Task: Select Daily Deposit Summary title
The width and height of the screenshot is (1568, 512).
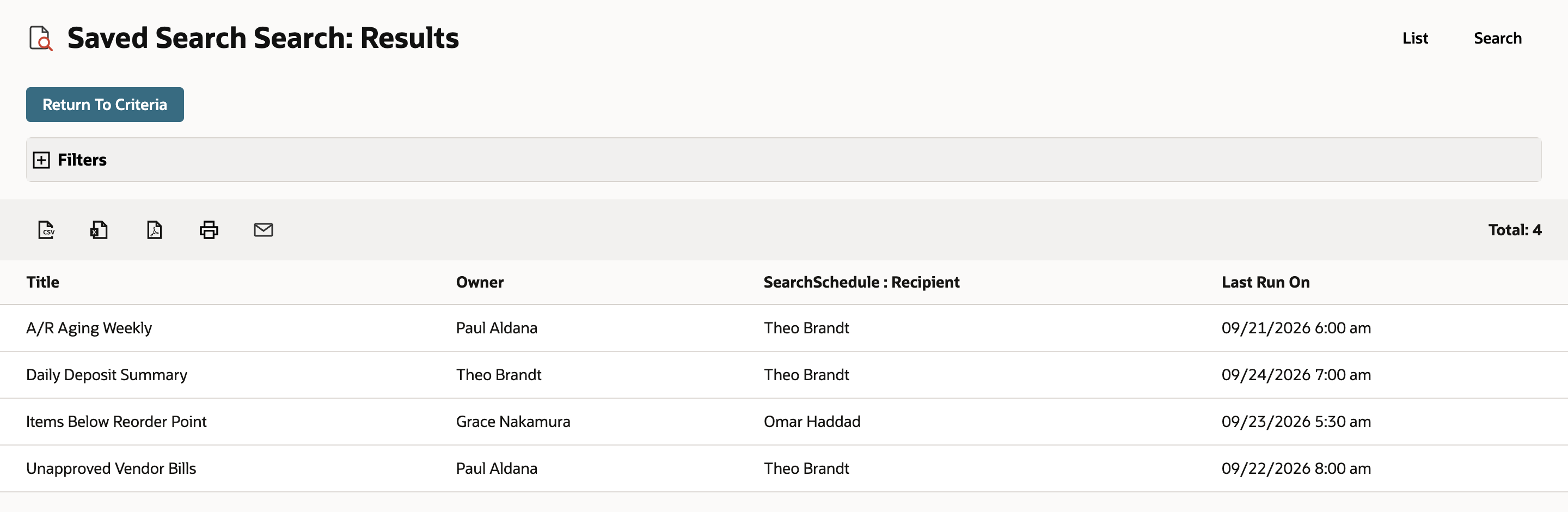Action: [107, 375]
